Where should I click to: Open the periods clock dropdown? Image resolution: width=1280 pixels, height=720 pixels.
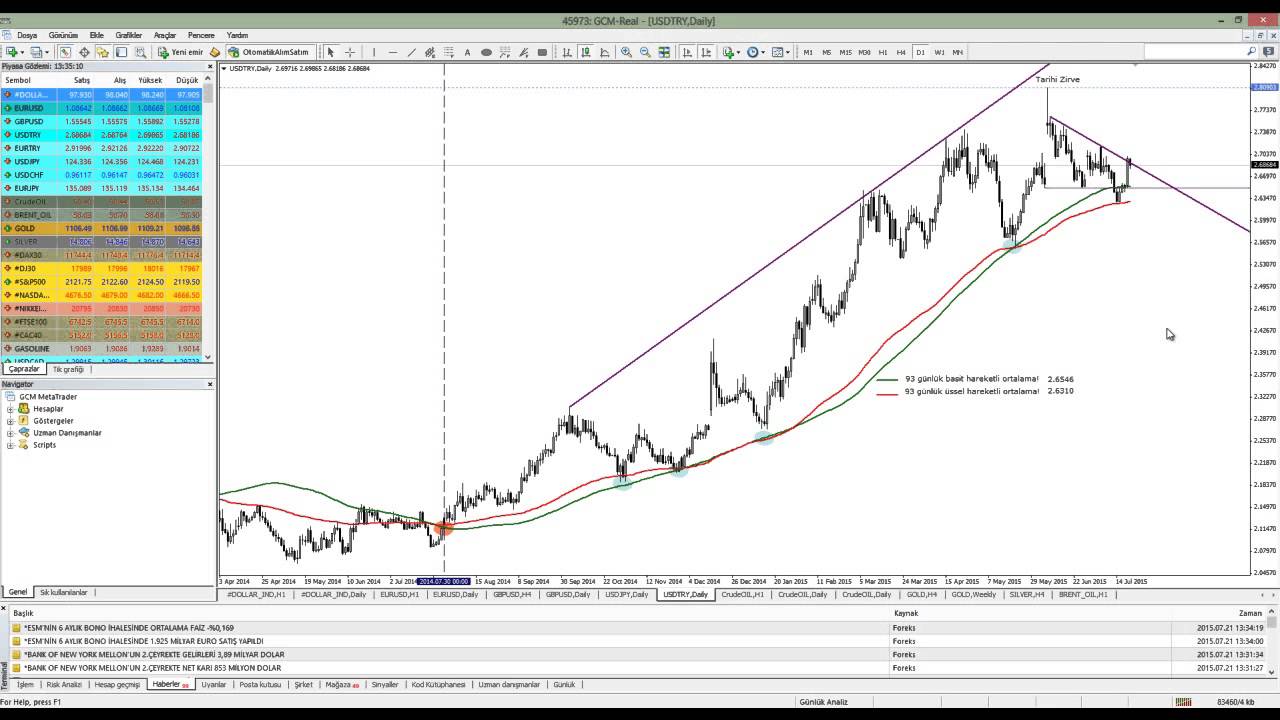point(755,52)
